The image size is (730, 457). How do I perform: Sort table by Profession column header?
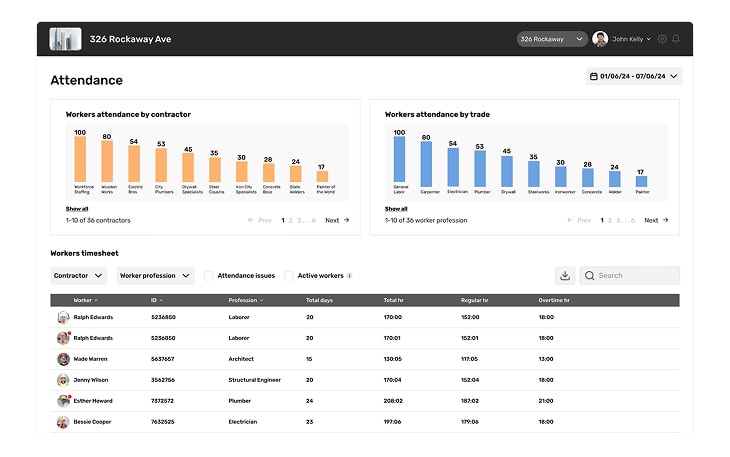point(245,300)
